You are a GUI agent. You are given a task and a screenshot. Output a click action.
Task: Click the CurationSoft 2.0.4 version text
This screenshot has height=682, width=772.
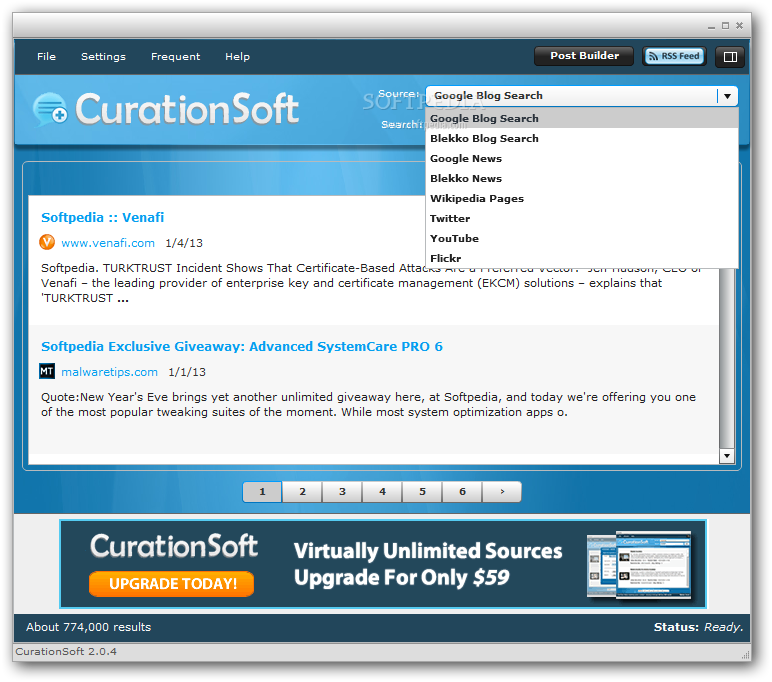[66, 651]
